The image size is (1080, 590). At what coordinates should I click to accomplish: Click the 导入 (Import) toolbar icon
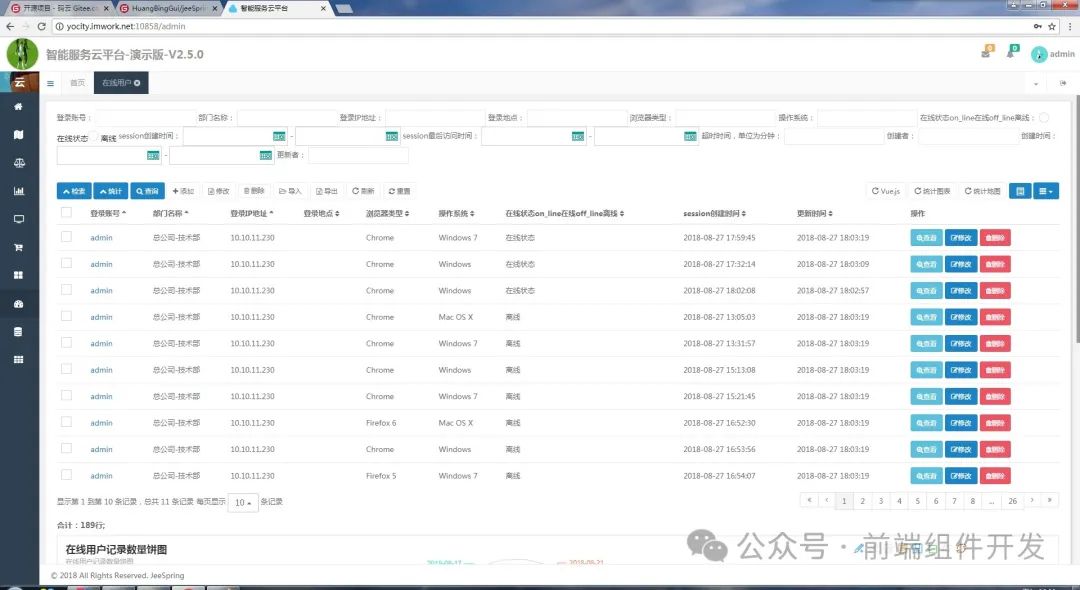point(290,190)
